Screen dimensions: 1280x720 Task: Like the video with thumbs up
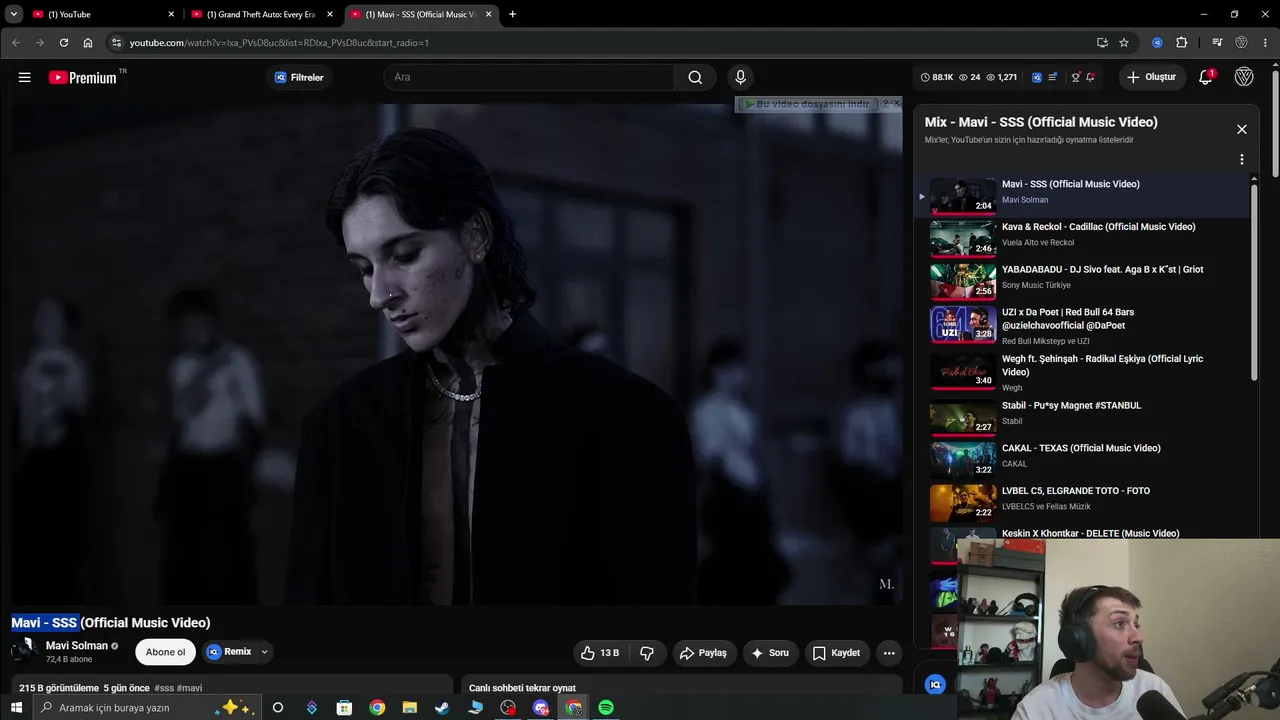point(599,653)
